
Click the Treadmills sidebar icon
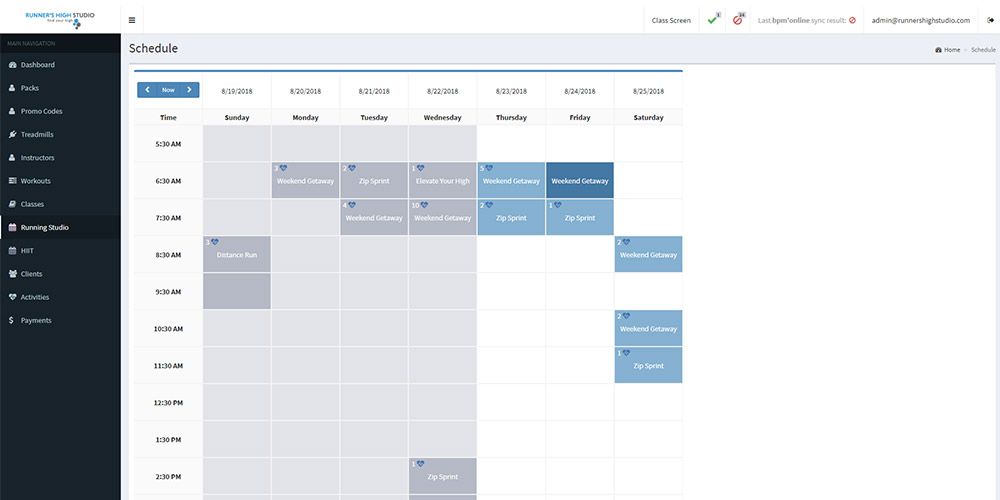click(12, 135)
